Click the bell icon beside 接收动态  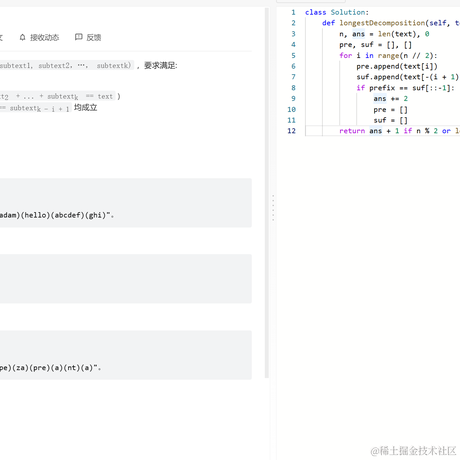coord(22,37)
